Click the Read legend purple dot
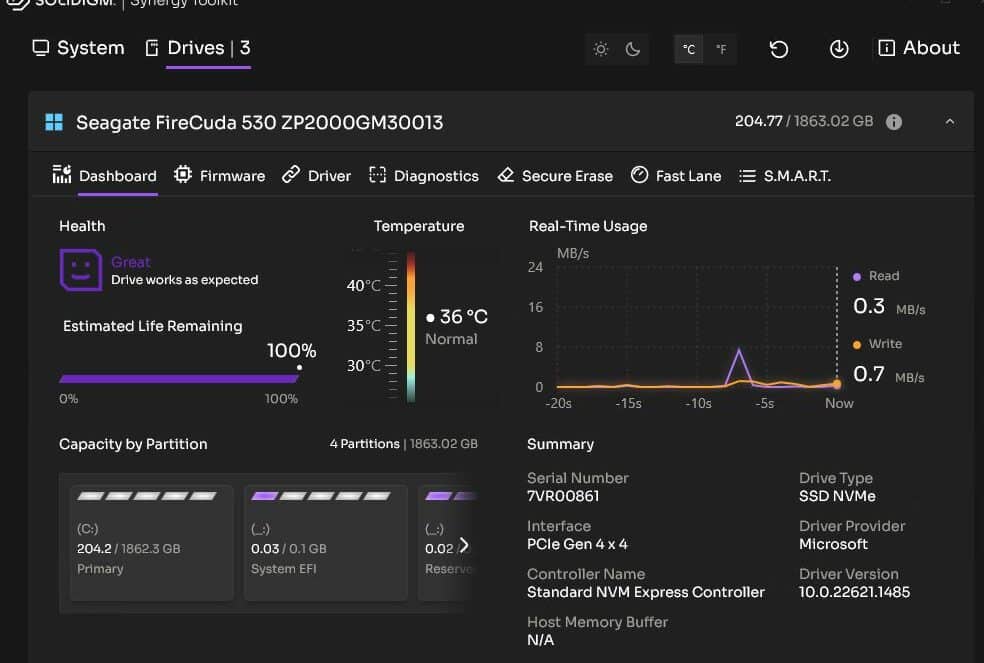The image size is (984, 663). (x=857, y=277)
